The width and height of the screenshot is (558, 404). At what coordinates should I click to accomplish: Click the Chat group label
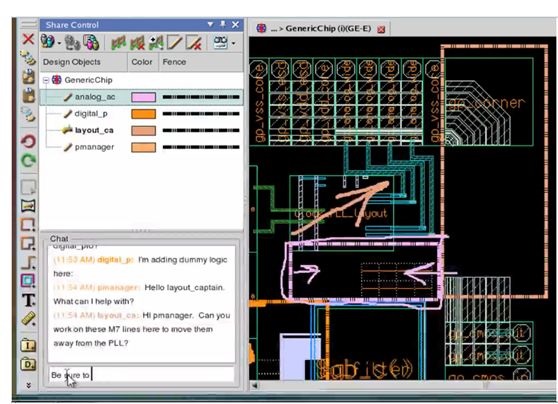click(59, 238)
